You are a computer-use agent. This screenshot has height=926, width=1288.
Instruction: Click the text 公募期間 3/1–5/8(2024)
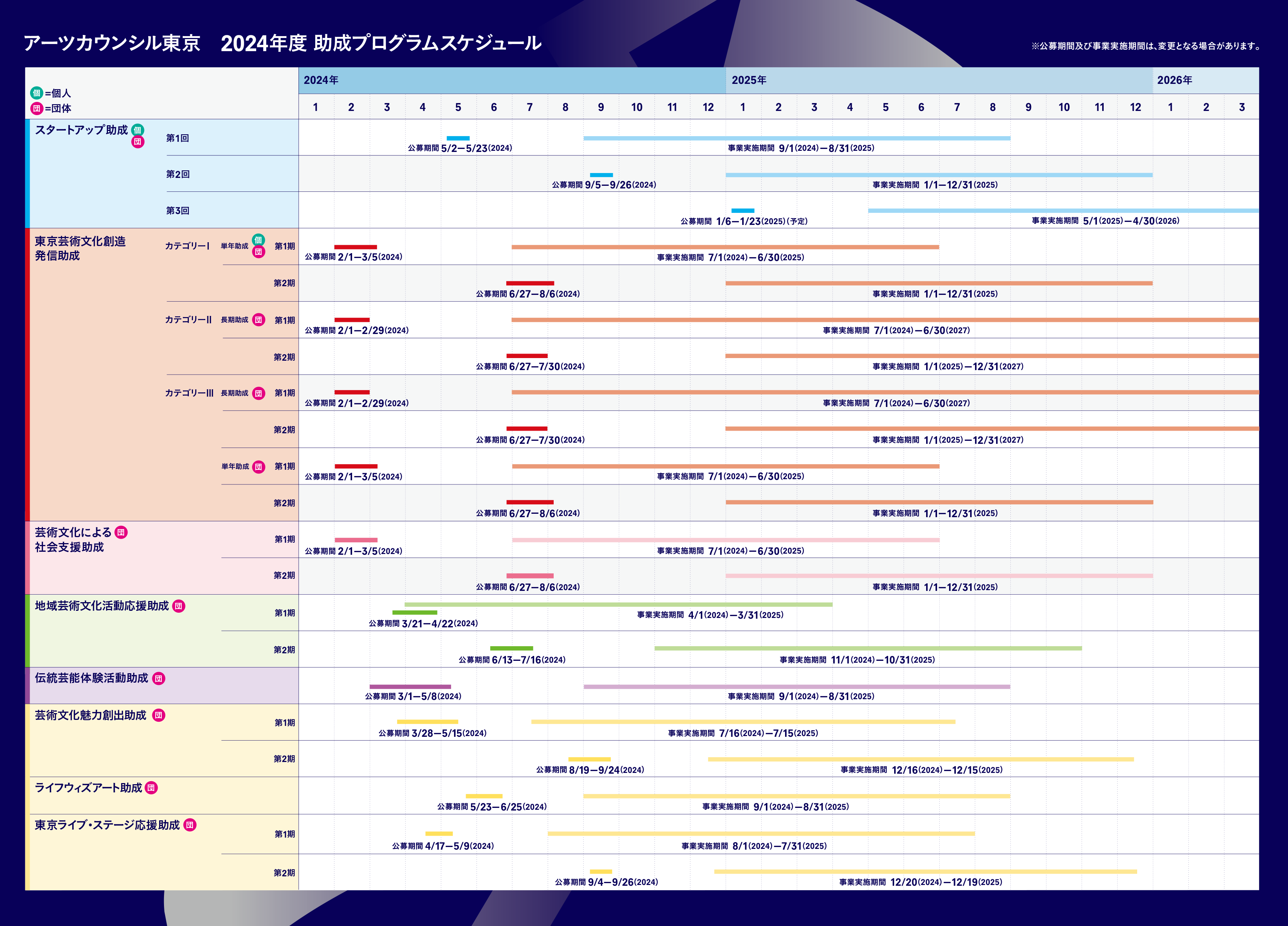tap(413, 696)
